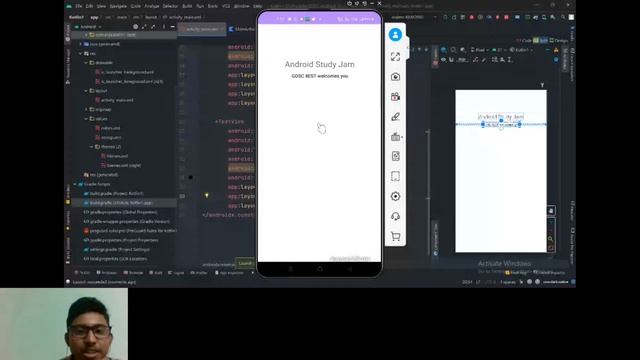This screenshot has height=360, width=640.
Task: Select activity_main.xml in the project tree
Action: point(114,100)
